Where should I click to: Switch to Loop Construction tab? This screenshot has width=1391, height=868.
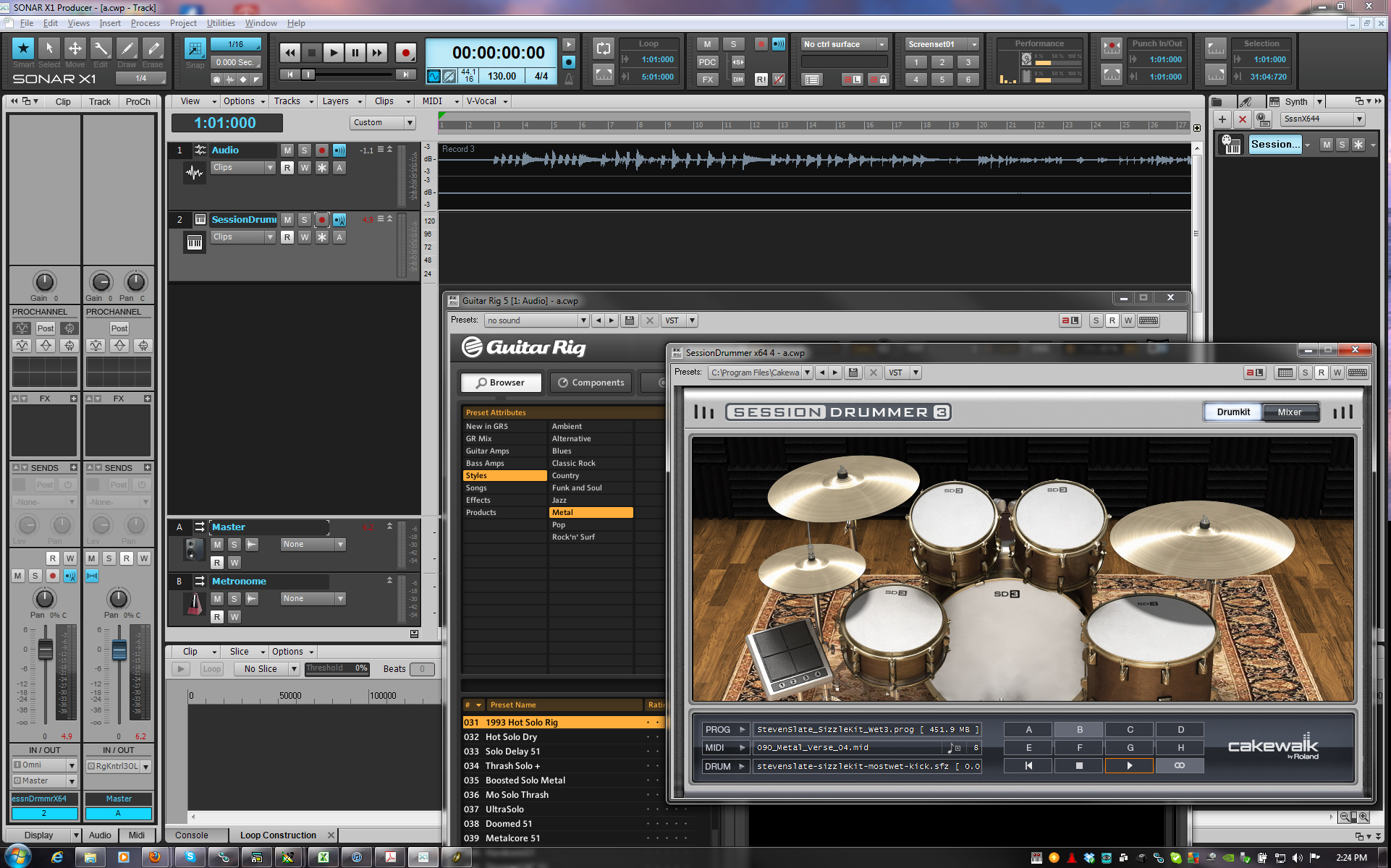click(x=278, y=835)
